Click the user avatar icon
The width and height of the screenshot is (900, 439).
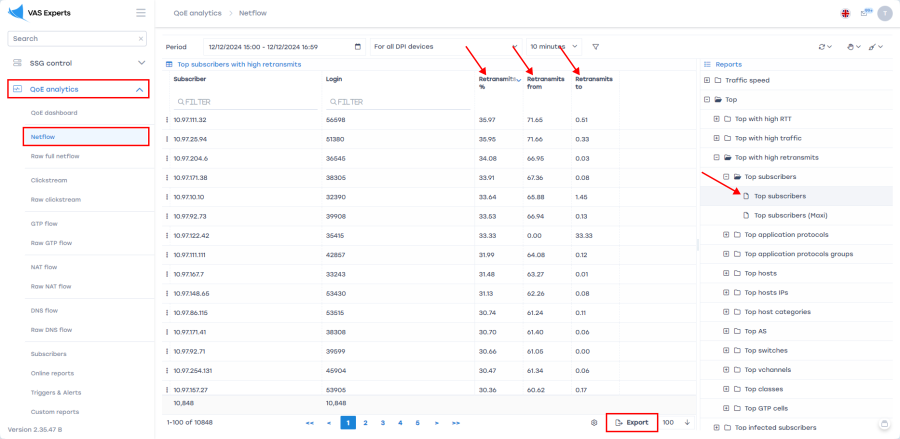[x=884, y=13]
